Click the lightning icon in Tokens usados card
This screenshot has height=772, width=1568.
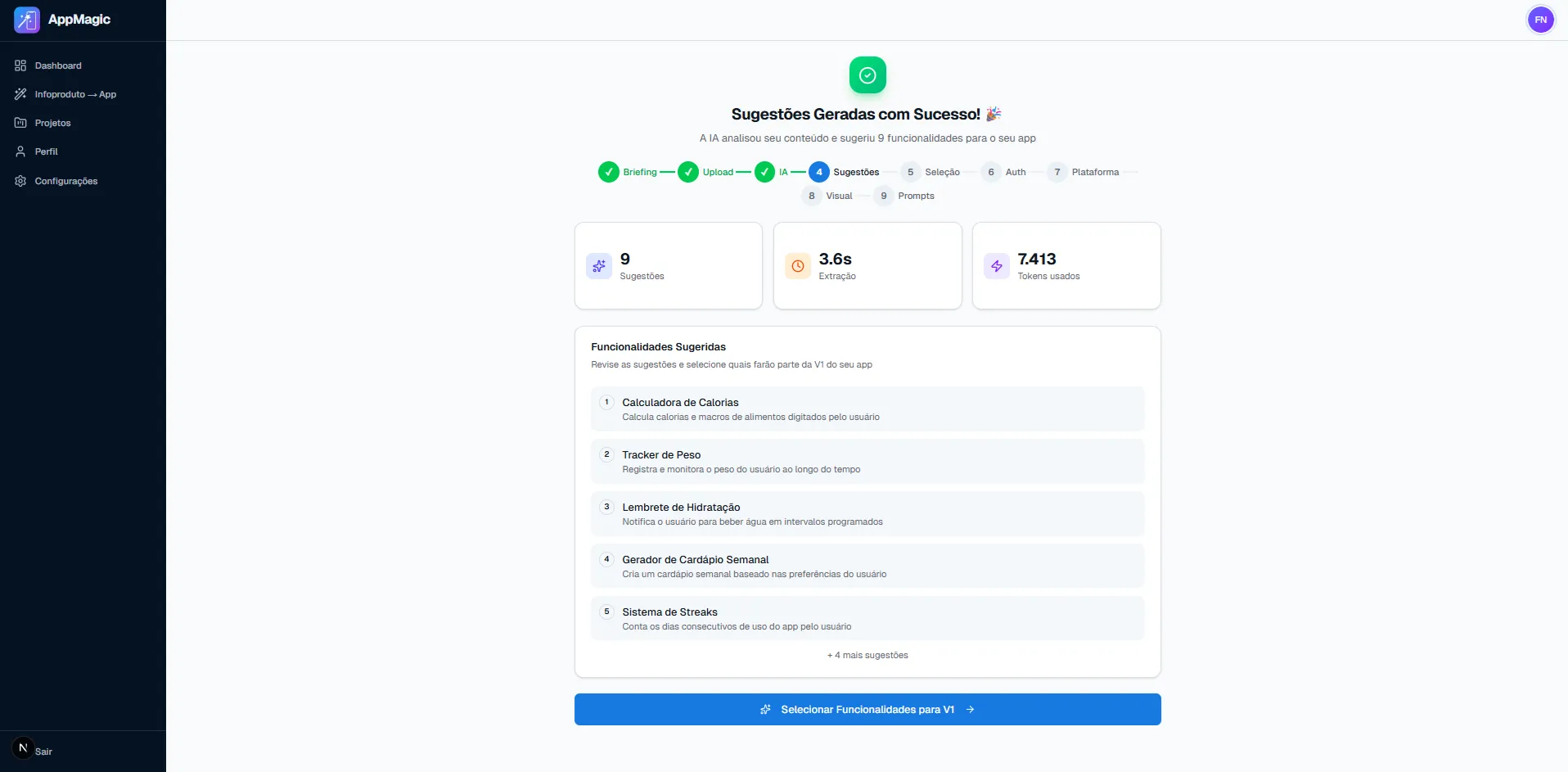pos(996,266)
